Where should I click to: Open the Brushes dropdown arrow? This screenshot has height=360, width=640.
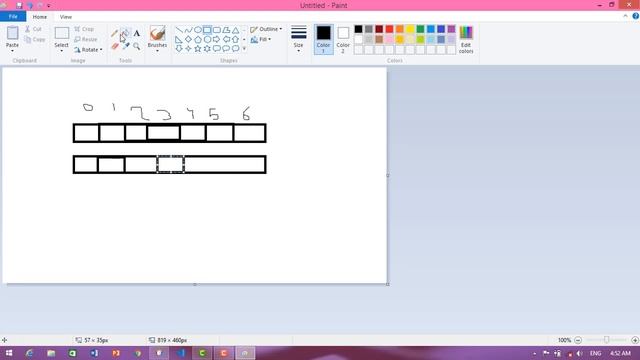[x=158, y=51]
